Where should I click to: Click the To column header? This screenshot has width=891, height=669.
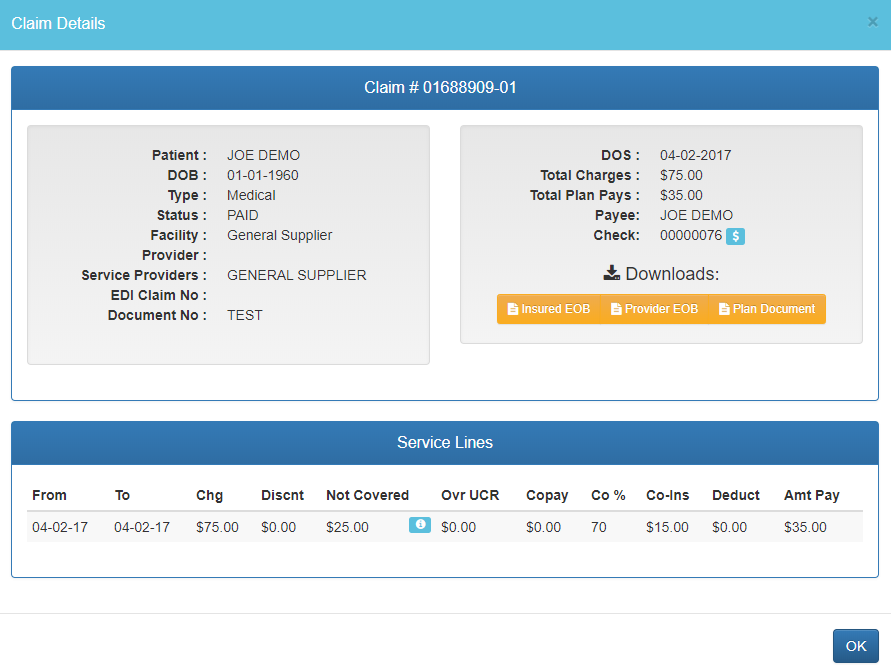pos(122,495)
